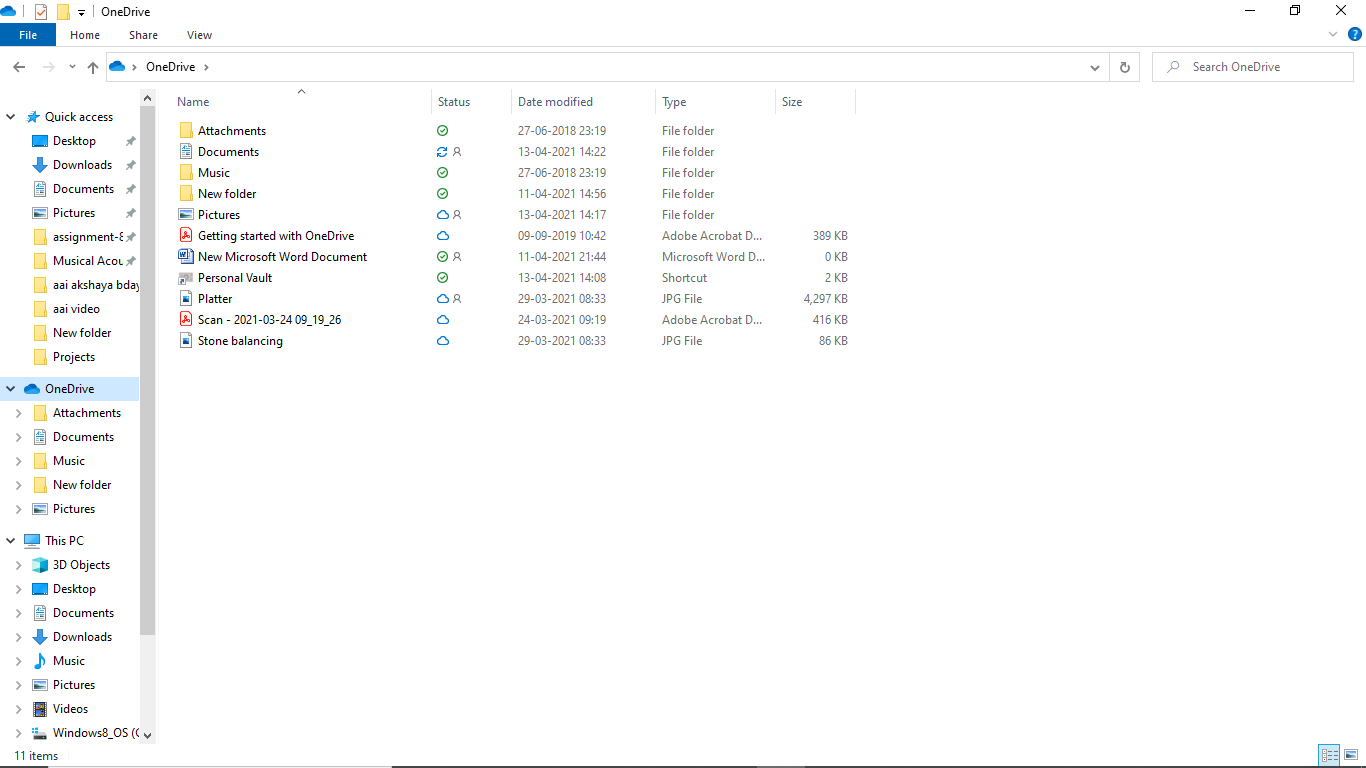Open the Share ribbon tab
The image size is (1366, 768).
click(x=143, y=35)
